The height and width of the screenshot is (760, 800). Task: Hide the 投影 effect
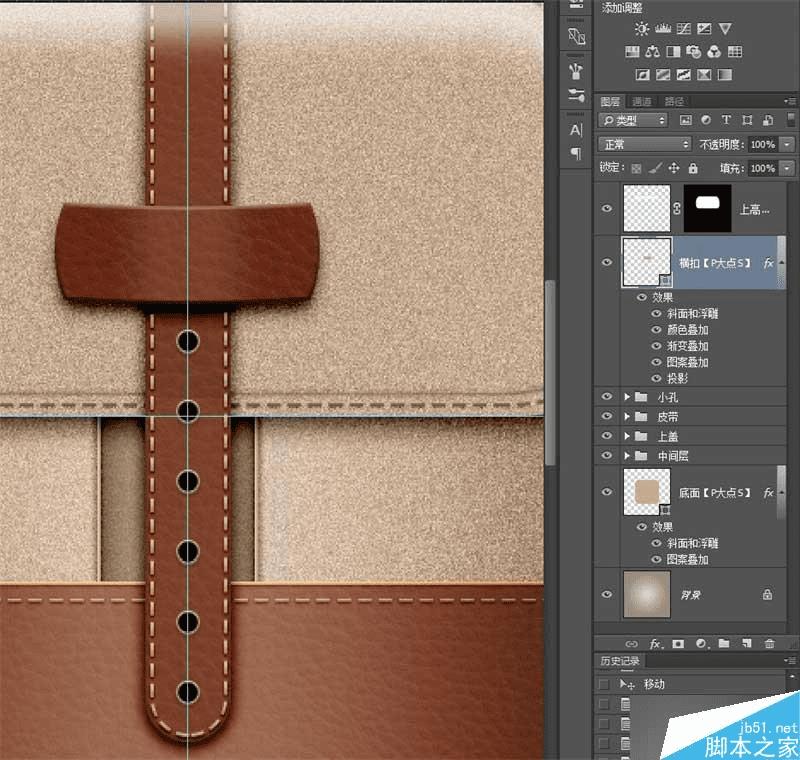tap(657, 379)
